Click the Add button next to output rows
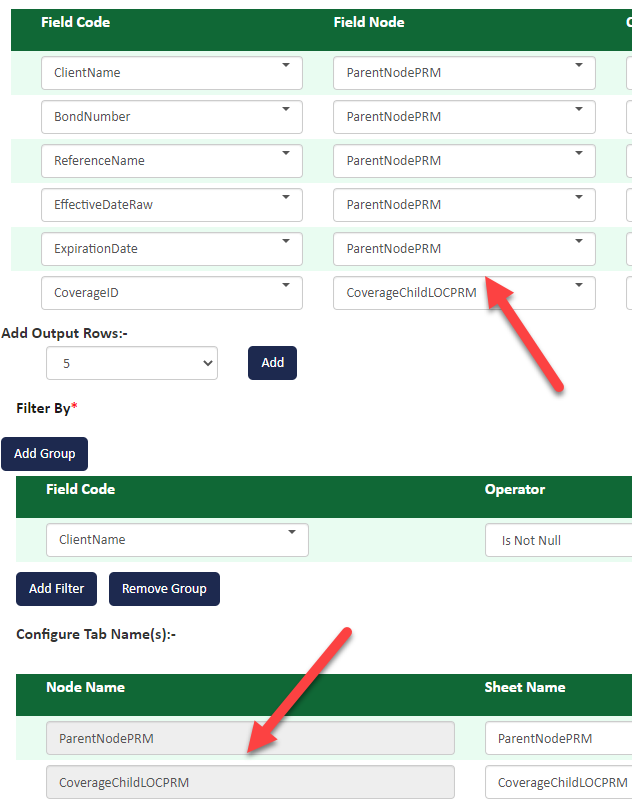Screen dimensions: 632x801 [272, 362]
